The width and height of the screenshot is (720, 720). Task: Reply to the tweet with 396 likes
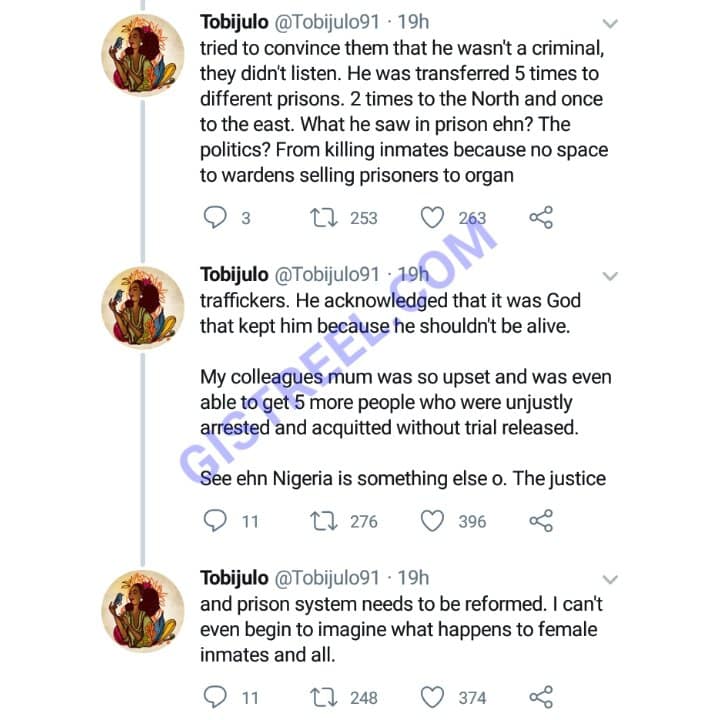[215, 520]
